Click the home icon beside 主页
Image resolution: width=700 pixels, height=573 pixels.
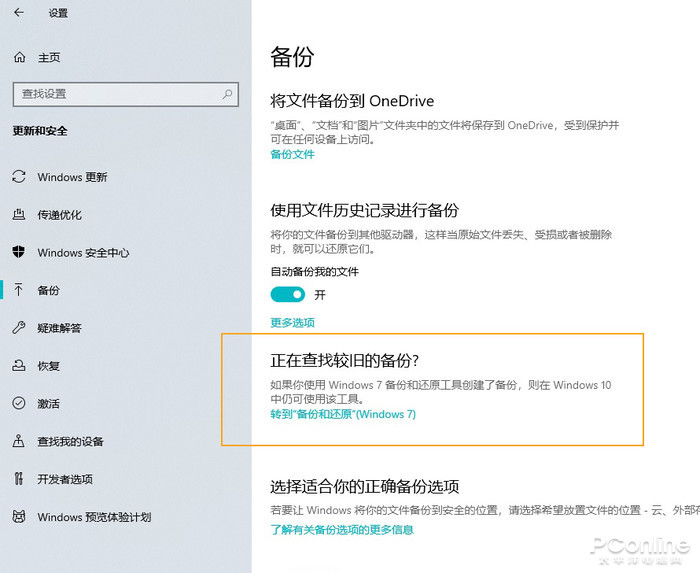pos(19,58)
